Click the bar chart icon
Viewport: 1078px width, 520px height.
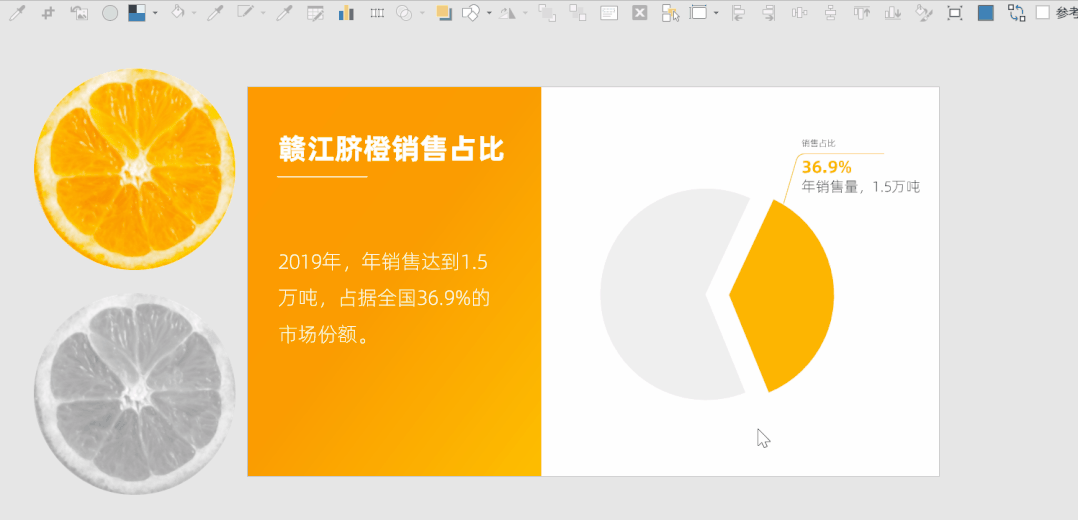click(x=346, y=12)
